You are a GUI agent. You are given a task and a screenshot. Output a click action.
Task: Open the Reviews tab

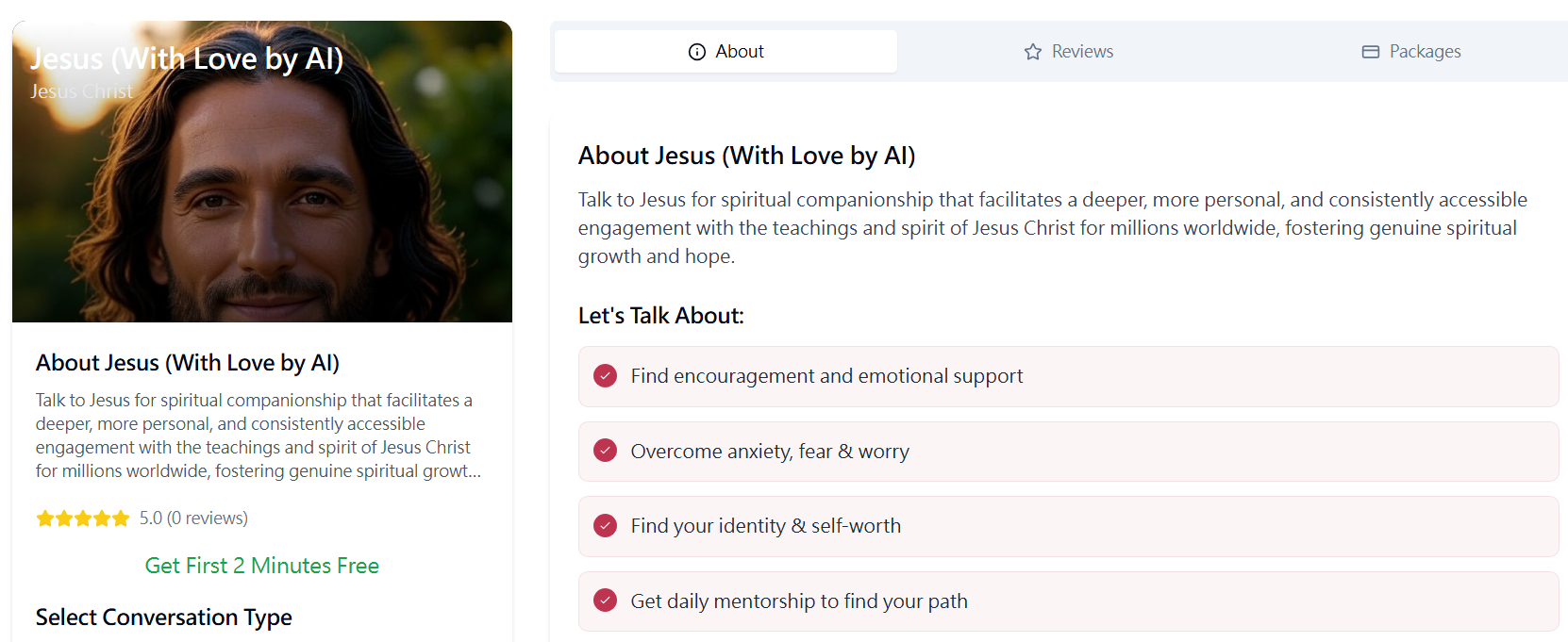click(1069, 52)
